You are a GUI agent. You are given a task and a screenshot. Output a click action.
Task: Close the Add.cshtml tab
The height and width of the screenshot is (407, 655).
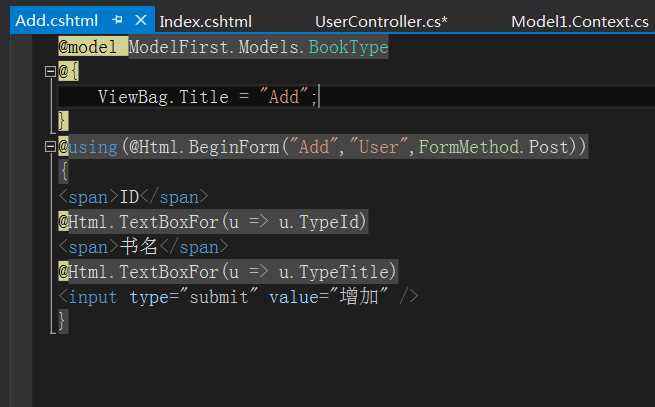(x=139, y=20)
